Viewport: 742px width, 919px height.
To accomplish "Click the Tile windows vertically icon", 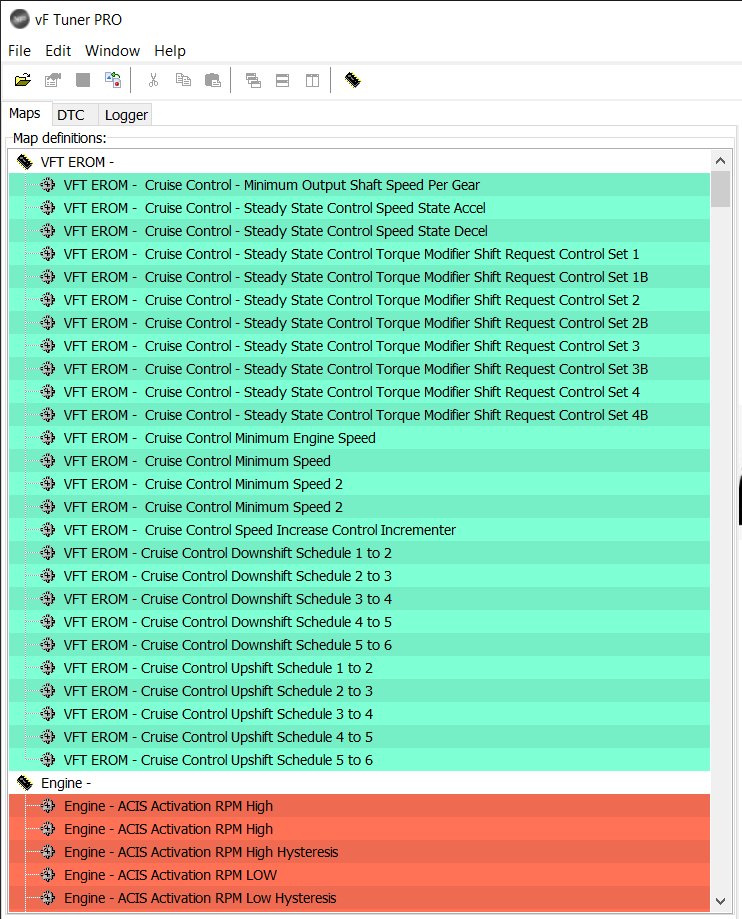I will pyautogui.click(x=312, y=80).
